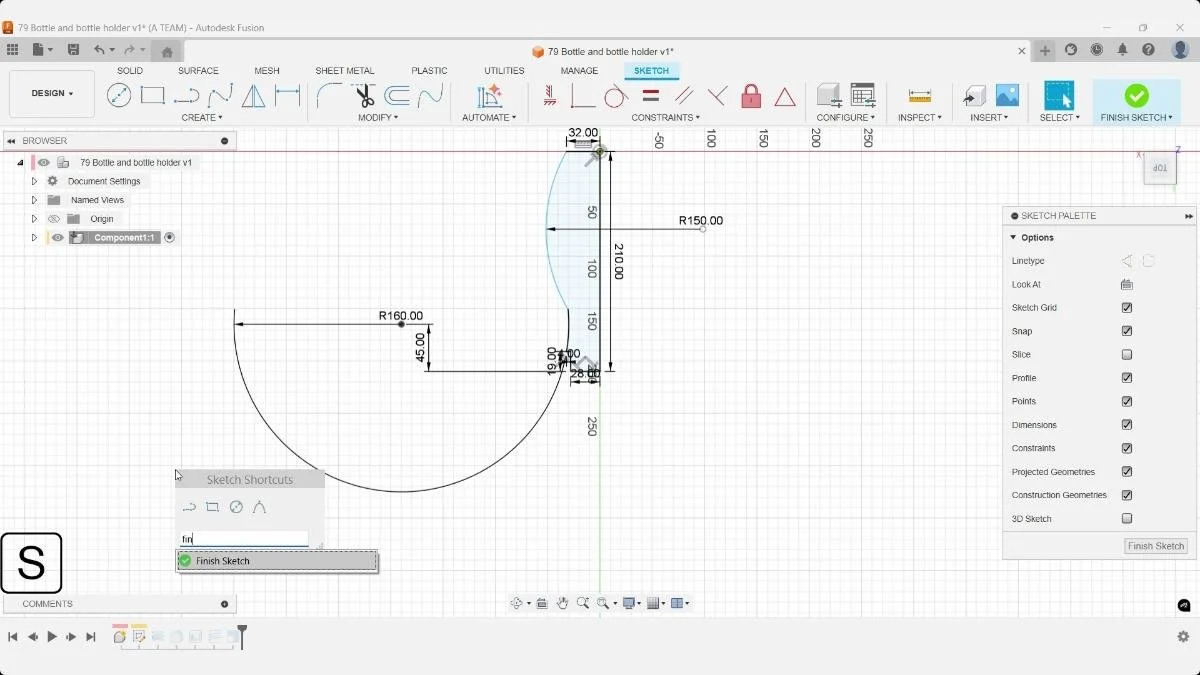This screenshot has width=1200, height=675.
Task: Click the Save icon
Action: coord(73,50)
